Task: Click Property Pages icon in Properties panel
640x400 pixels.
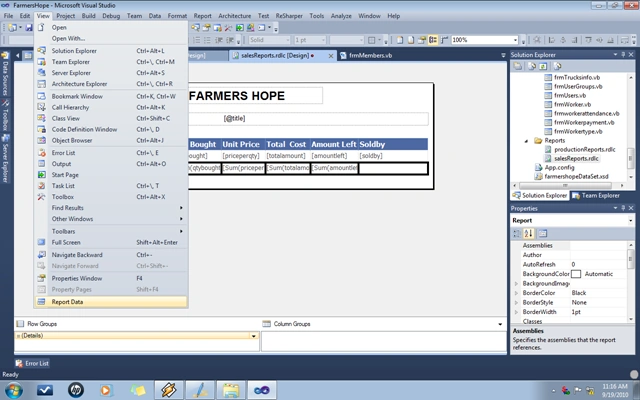Action: coord(542,233)
